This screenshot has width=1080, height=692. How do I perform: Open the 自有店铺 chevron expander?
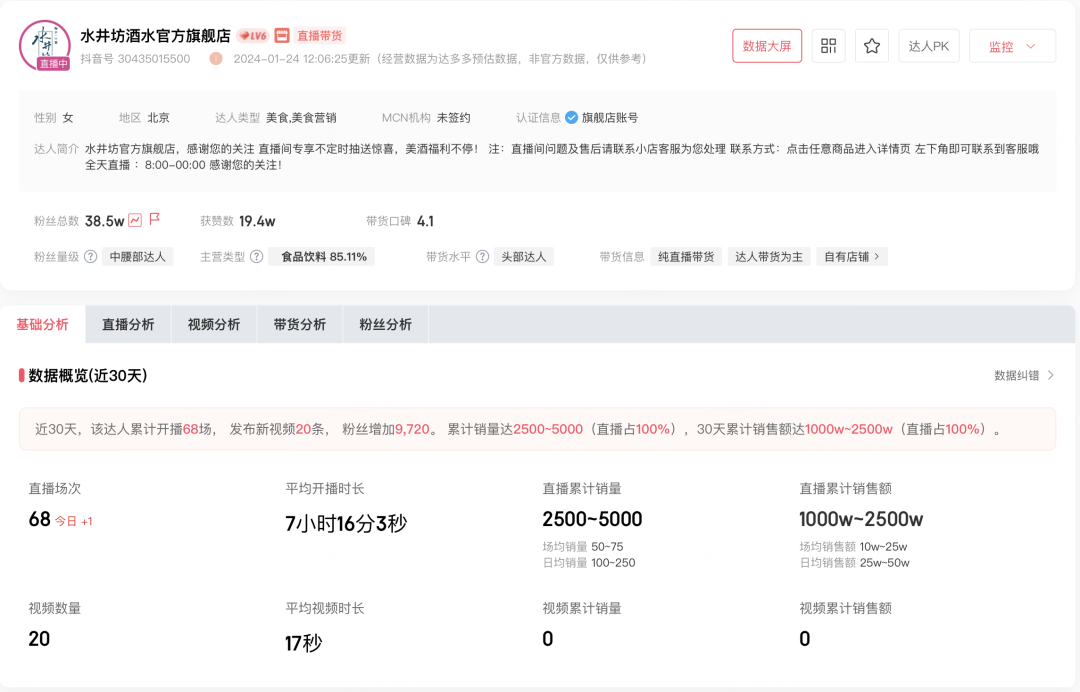click(x=877, y=256)
